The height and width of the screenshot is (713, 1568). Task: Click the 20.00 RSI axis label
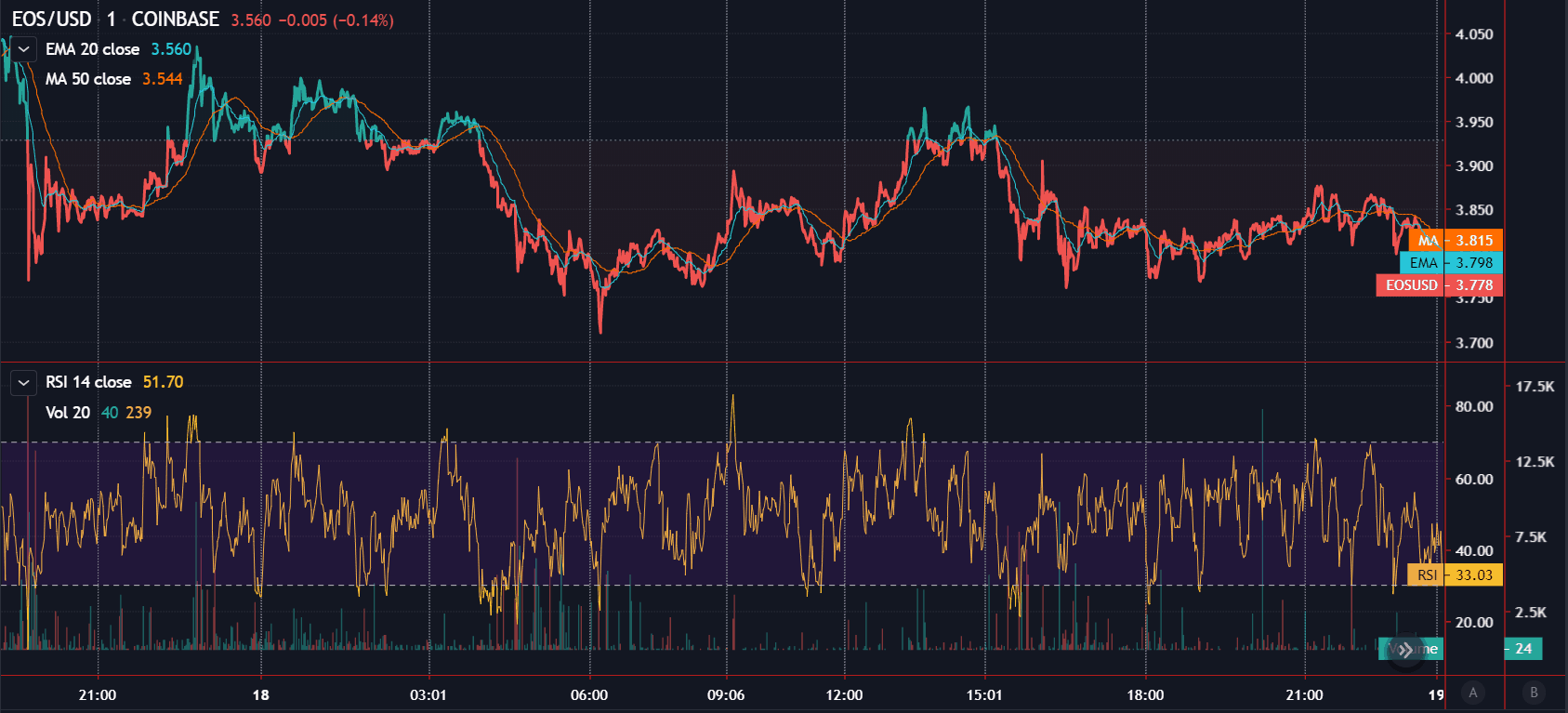pyautogui.click(x=1474, y=622)
